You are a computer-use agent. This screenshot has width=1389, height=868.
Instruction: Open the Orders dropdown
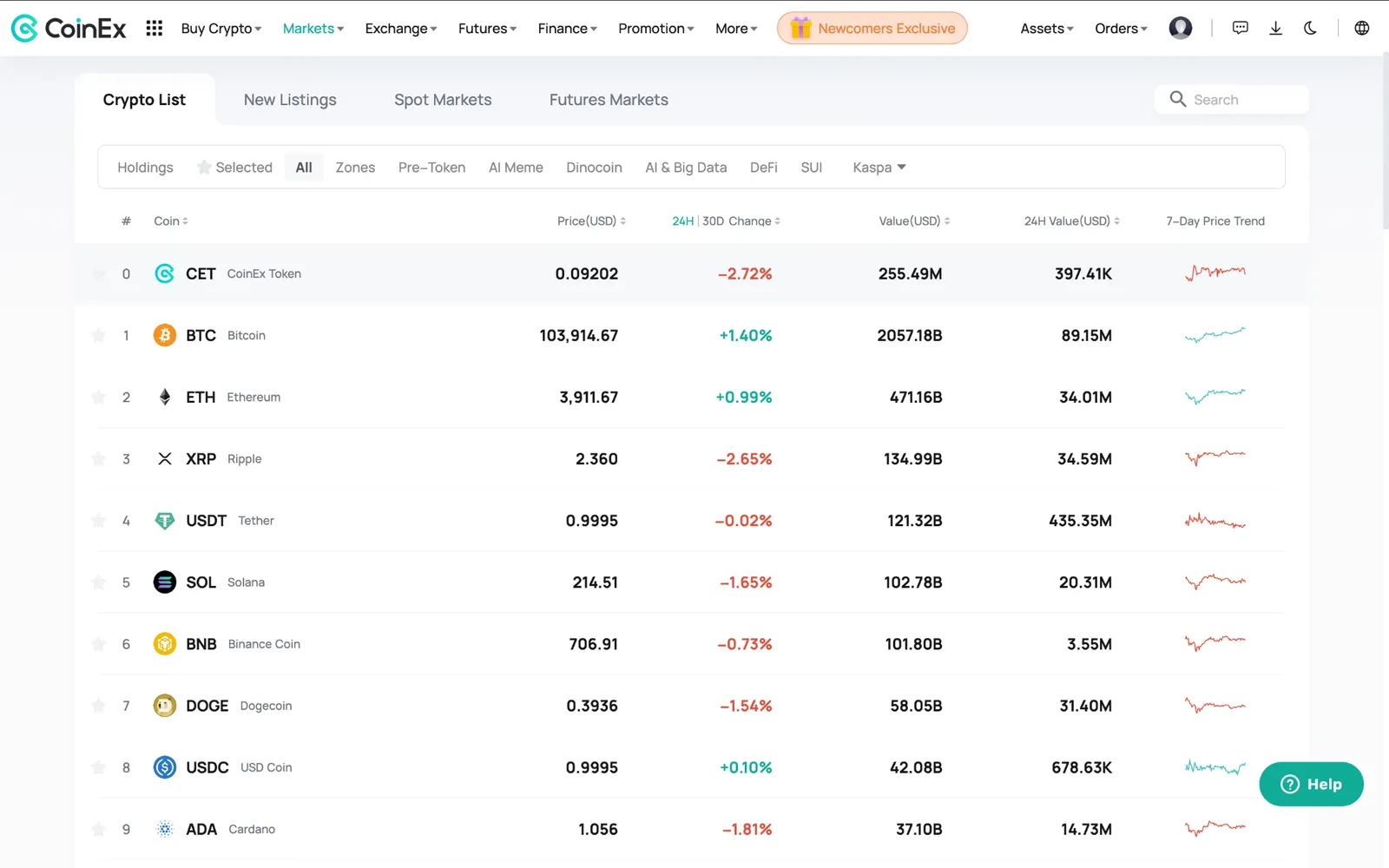(1121, 29)
